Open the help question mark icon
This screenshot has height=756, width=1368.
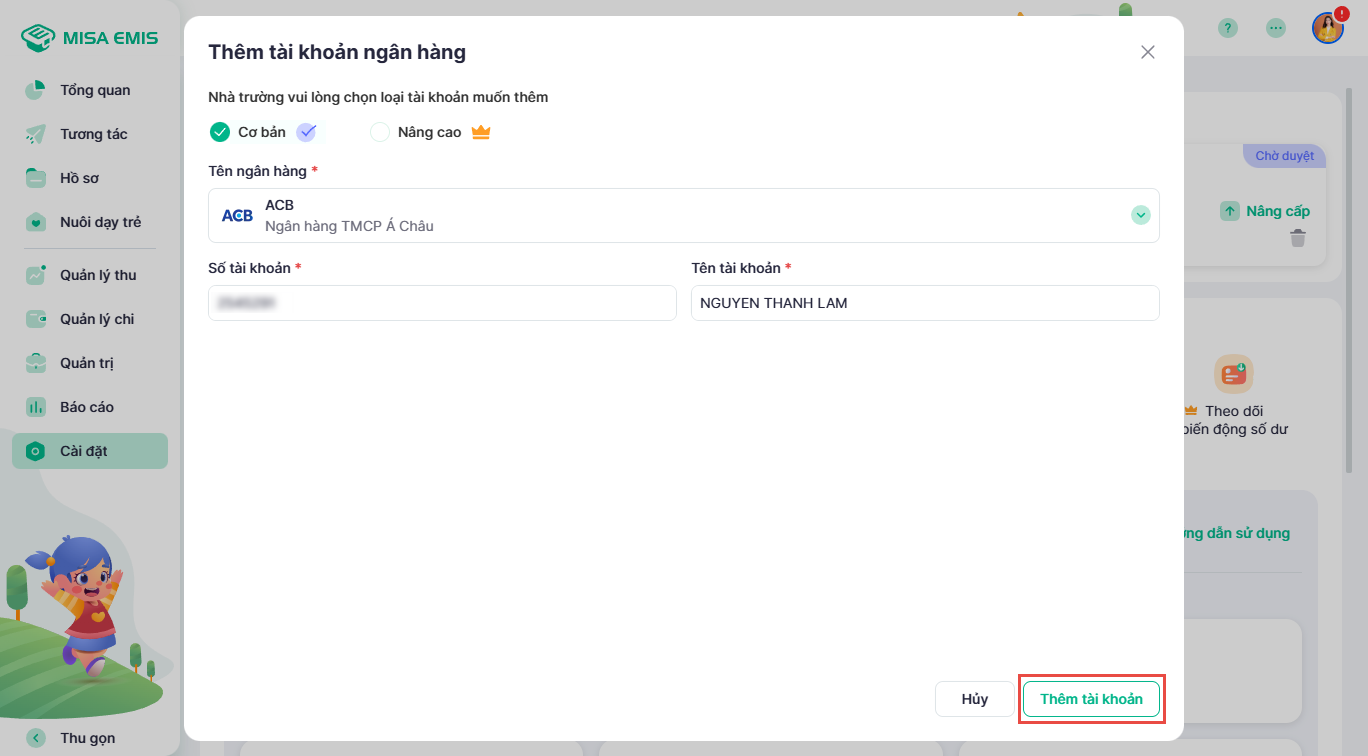(x=1228, y=28)
